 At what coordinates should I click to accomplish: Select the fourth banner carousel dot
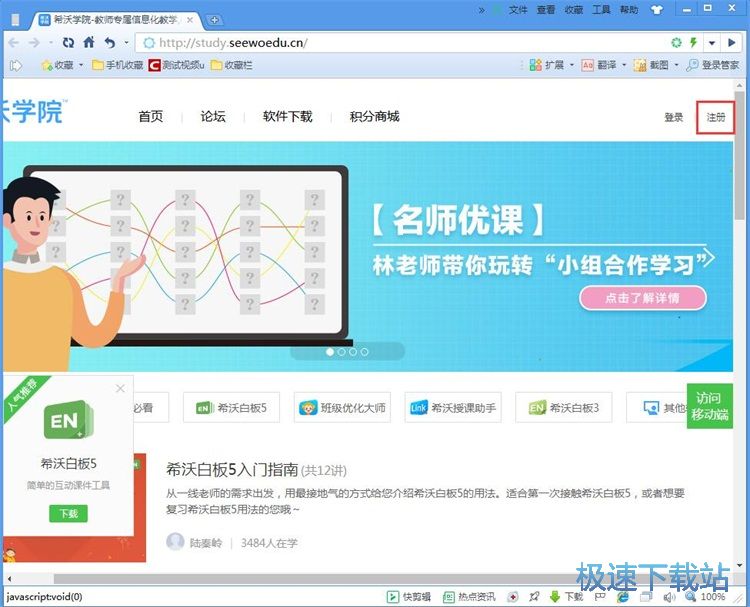(x=364, y=352)
